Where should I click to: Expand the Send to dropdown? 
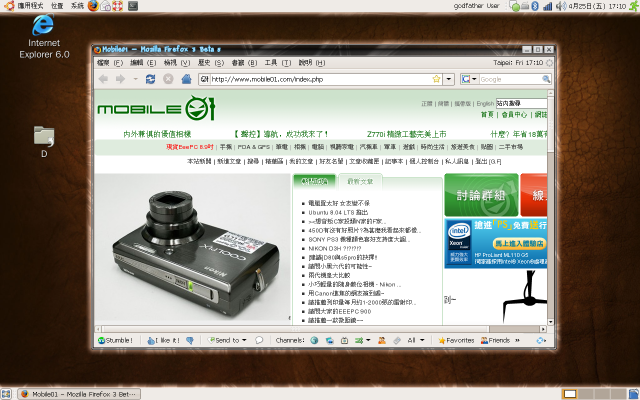[x=244, y=340]
